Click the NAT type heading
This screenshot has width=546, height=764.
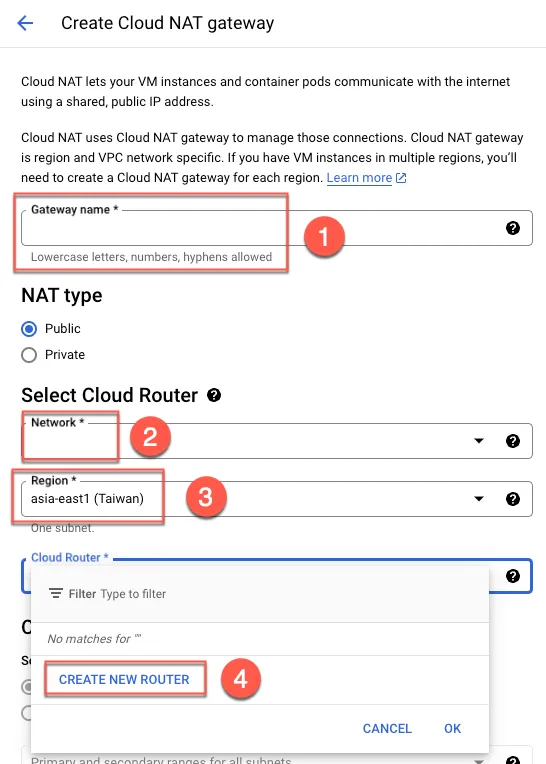(62, 295)
